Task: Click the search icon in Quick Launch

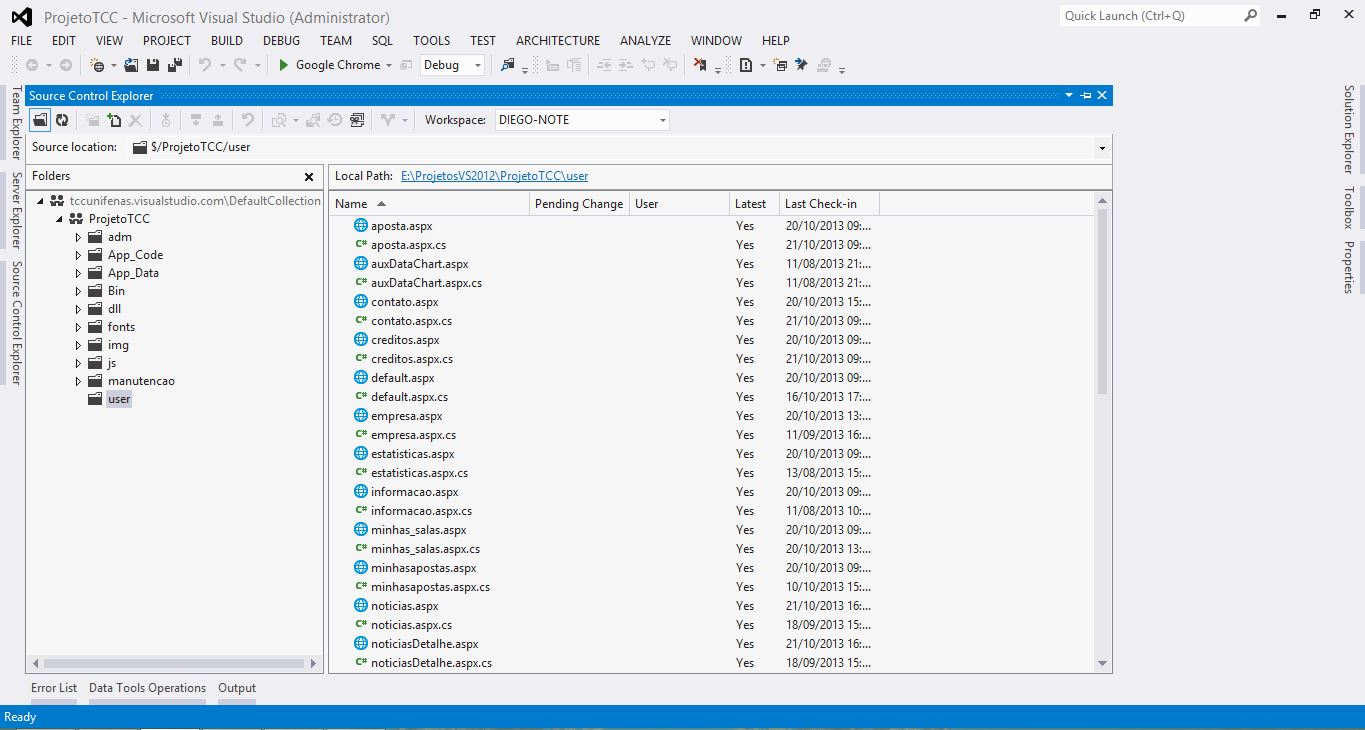Action: pos(1250,16)
